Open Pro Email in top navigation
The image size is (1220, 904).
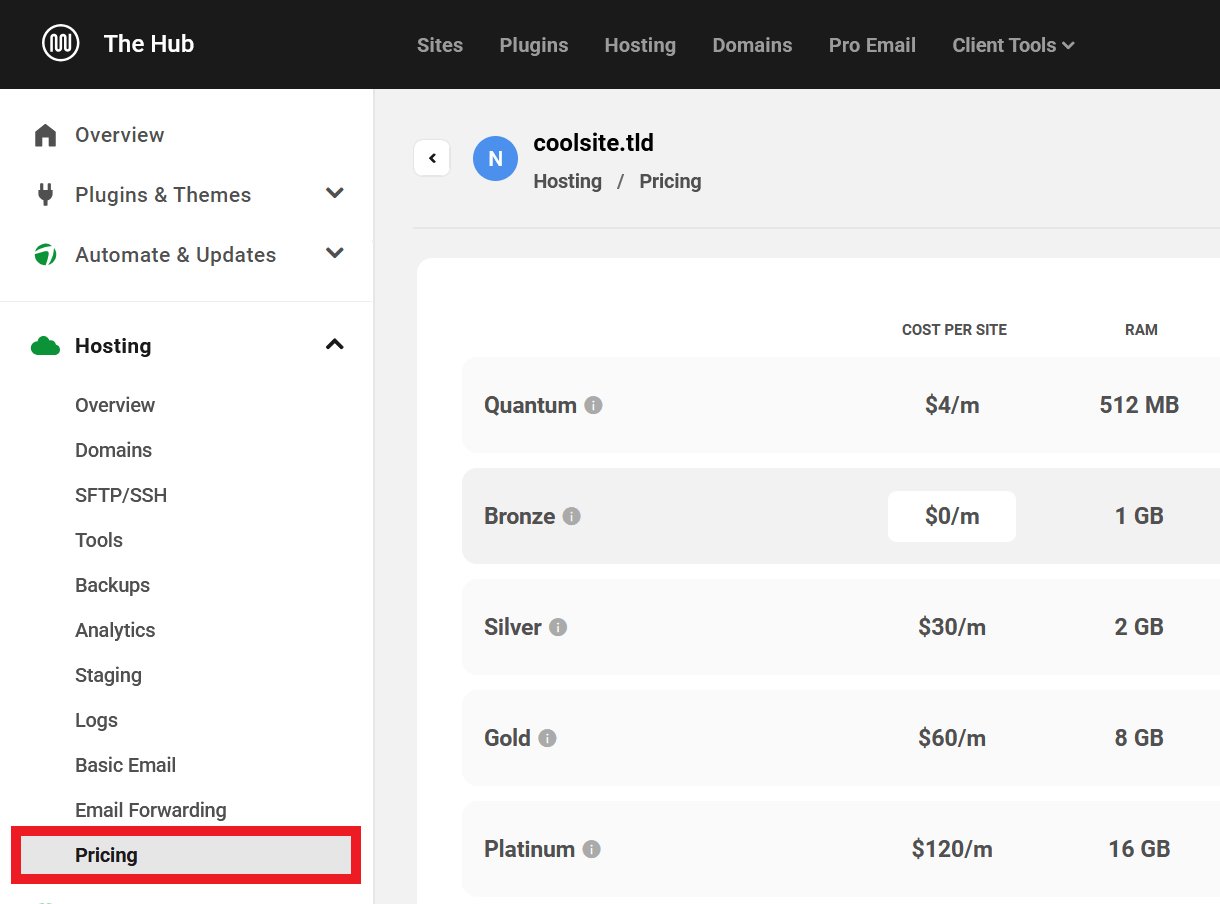point(872,45)
